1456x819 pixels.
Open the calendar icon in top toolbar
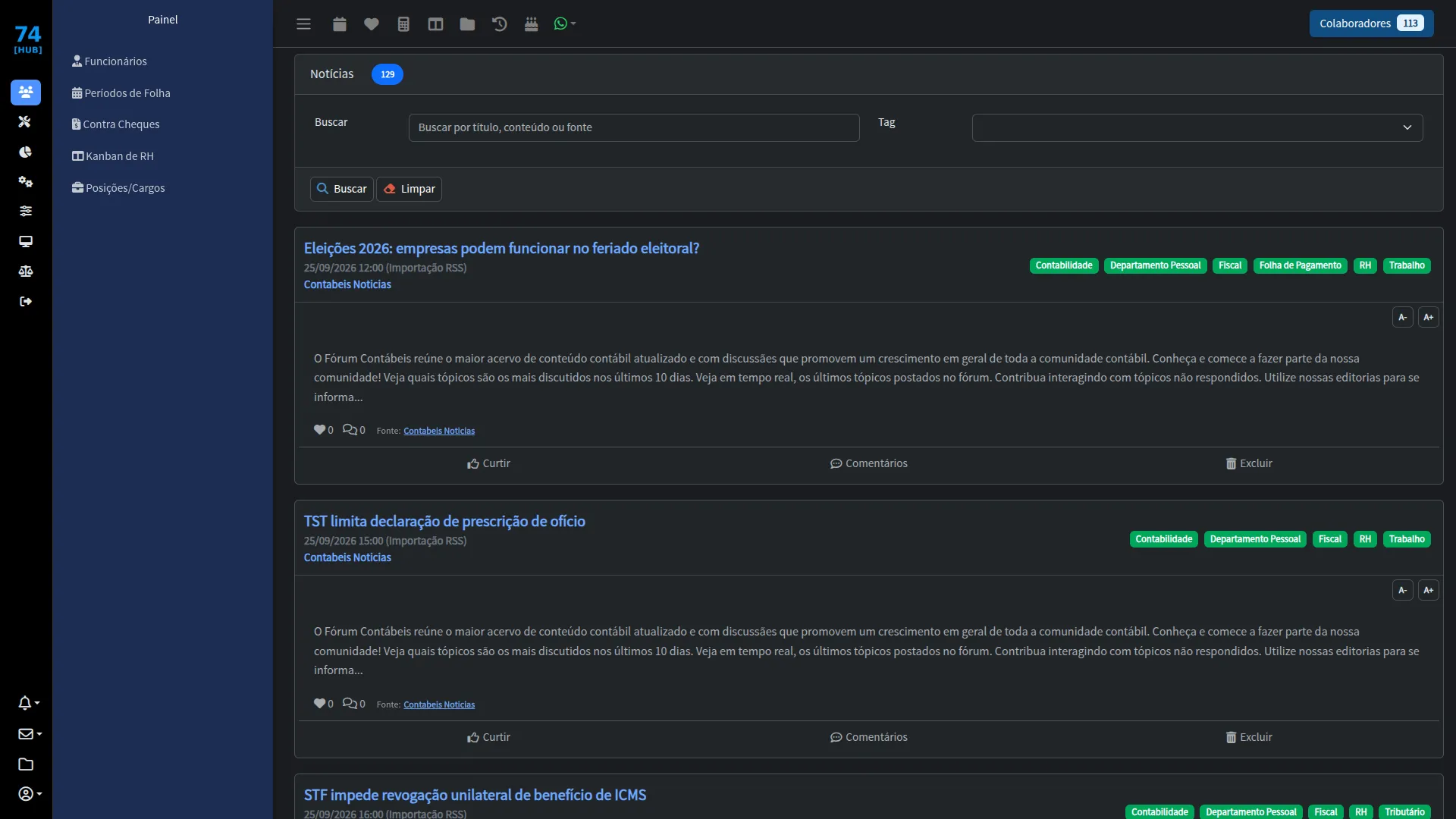coord(340,24)
